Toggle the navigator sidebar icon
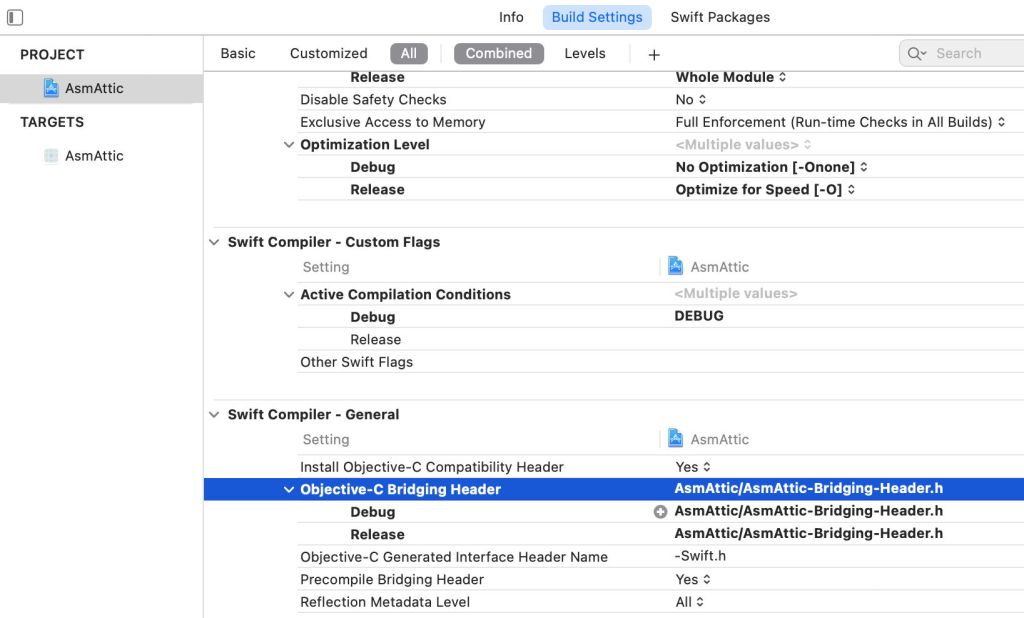Viewport: 1024px width, 618px height. [x=15, y=17]
